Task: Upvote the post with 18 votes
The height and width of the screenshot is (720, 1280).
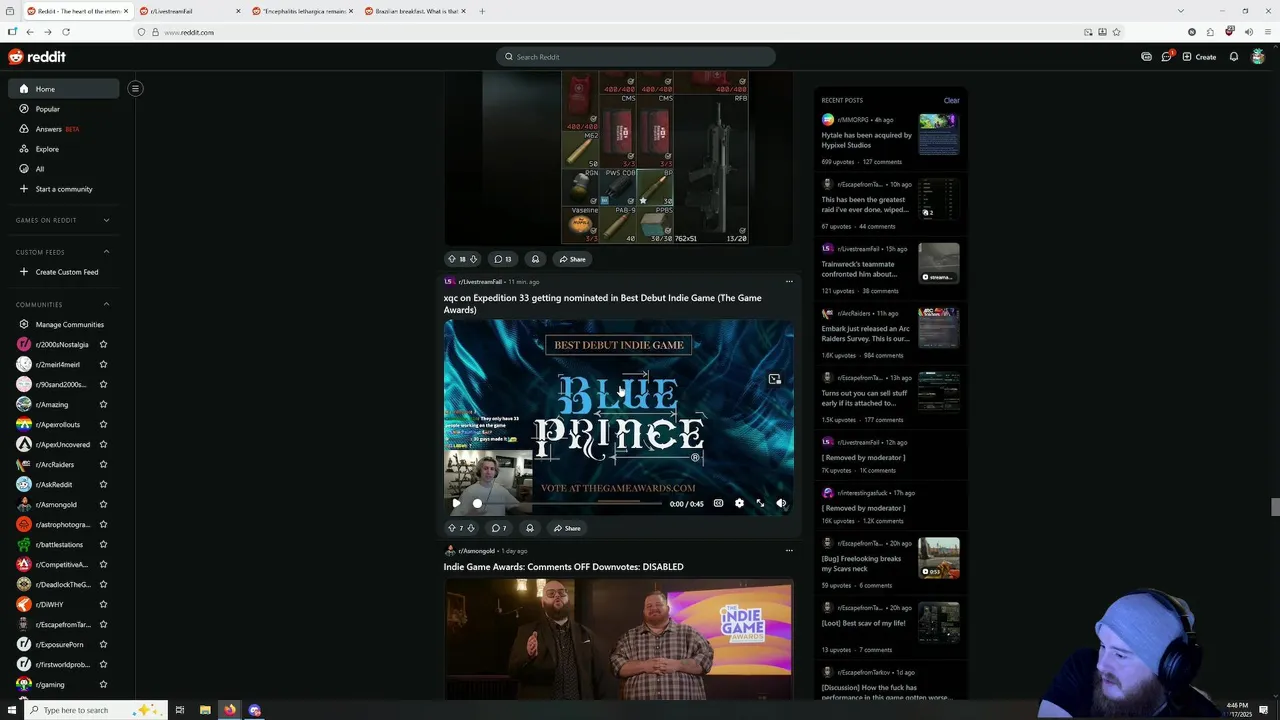Action: (451, 259)
